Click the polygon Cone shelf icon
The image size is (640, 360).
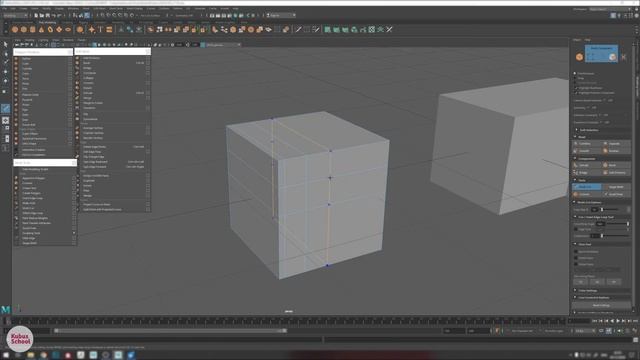[41, 29]
